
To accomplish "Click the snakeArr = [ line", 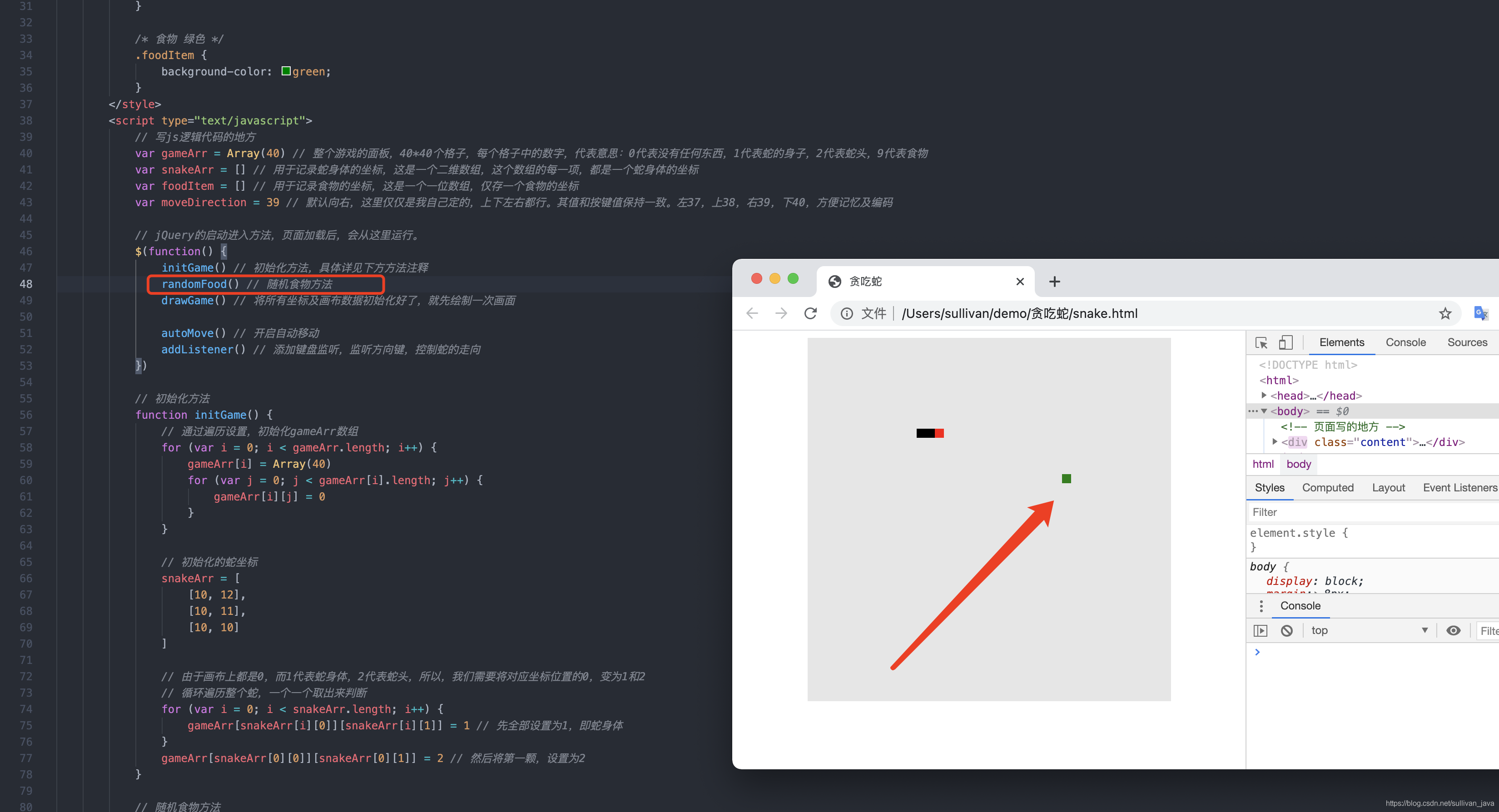I will [x=201, y=578].
